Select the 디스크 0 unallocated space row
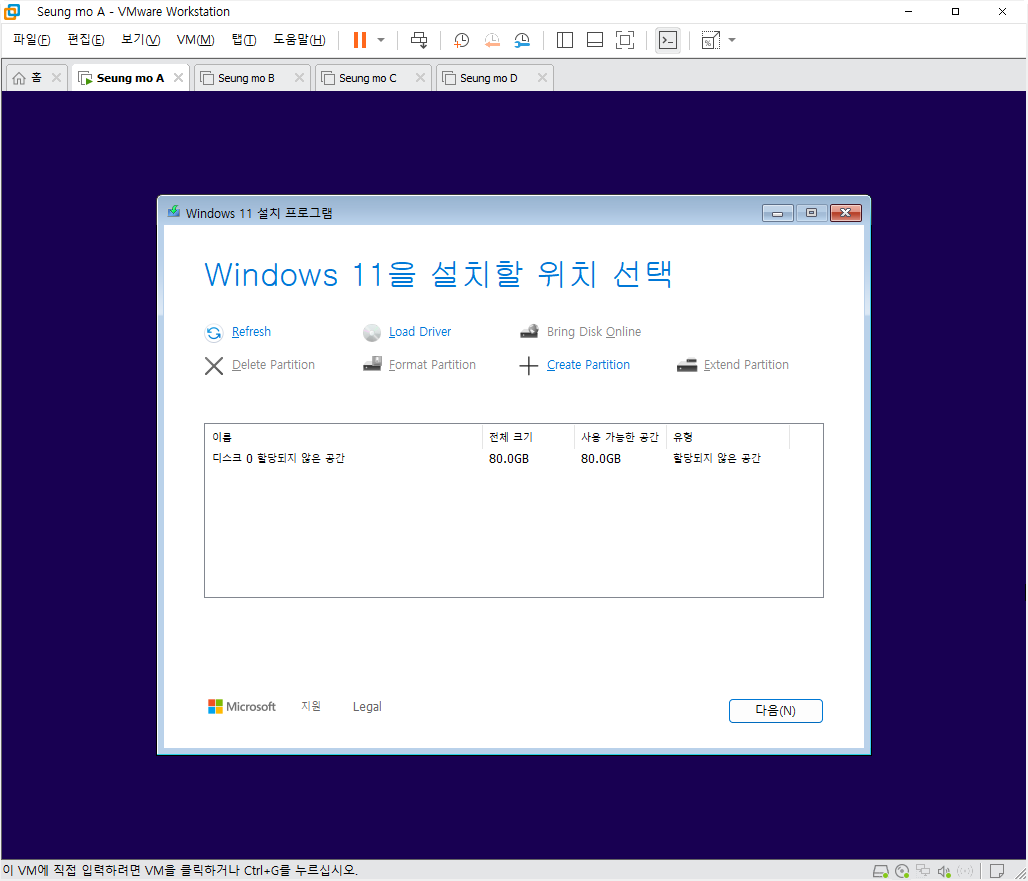 (x=513, y=458)
